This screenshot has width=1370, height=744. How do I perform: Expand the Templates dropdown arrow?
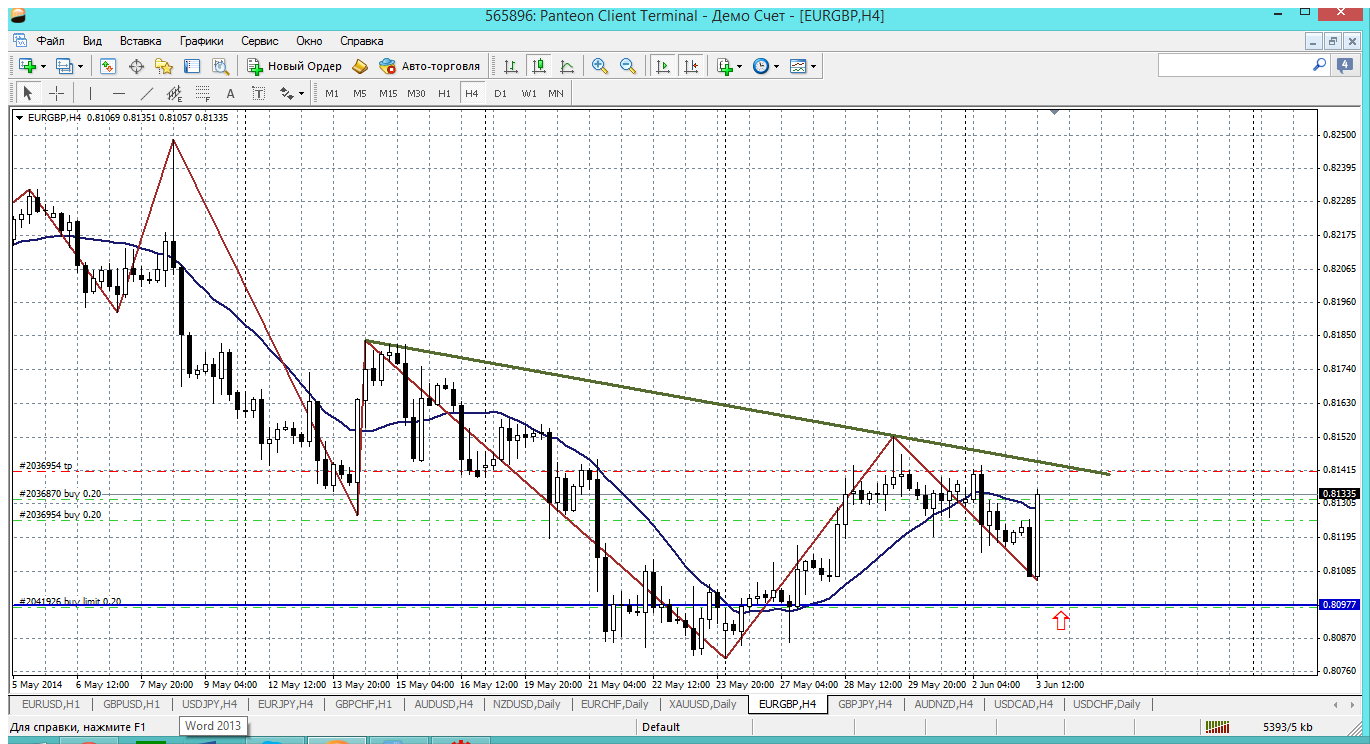pyautogui.click(x=814, y=66)
